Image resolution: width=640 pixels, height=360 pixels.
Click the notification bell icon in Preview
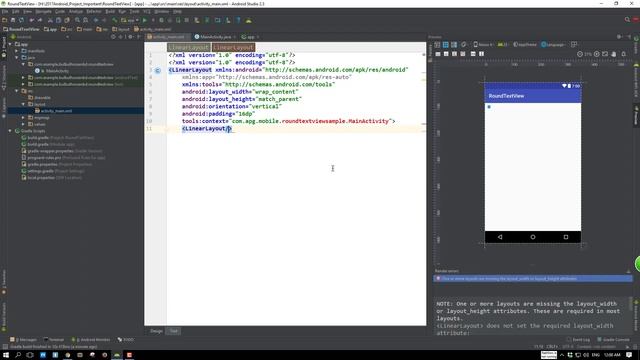point(623,54)
